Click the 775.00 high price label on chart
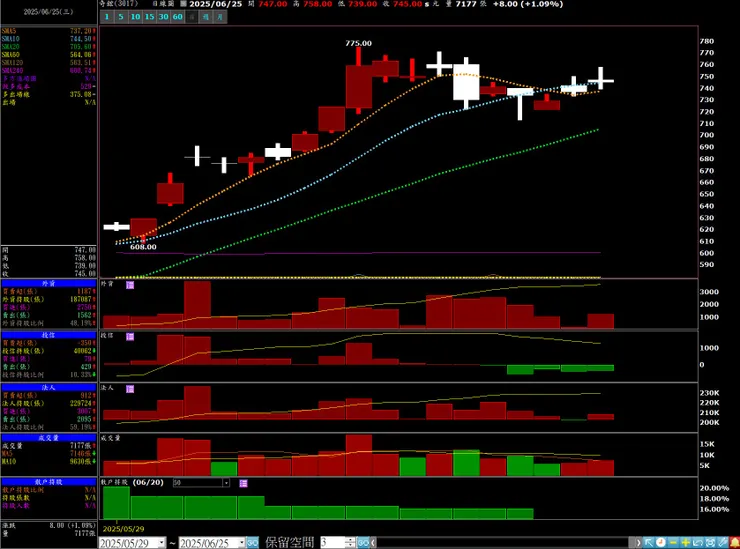Viewport: 740px width, 549px height. (x=358, y=43)
